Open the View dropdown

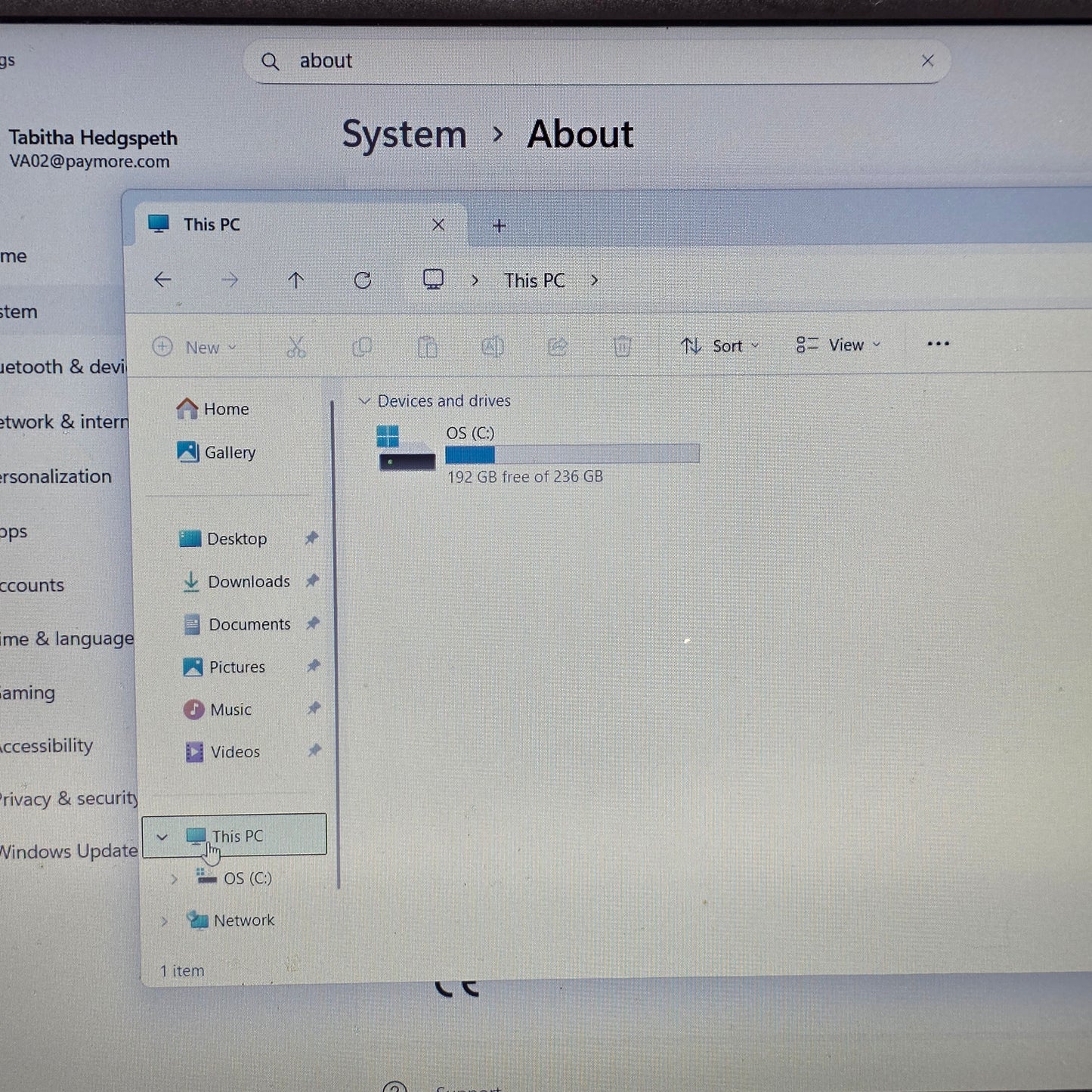pos(839,345)
